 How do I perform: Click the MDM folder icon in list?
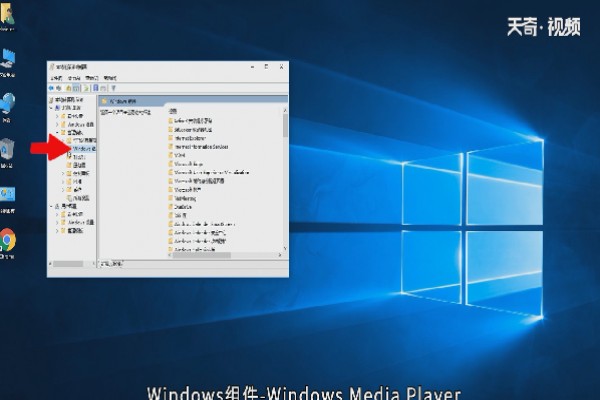171,155
